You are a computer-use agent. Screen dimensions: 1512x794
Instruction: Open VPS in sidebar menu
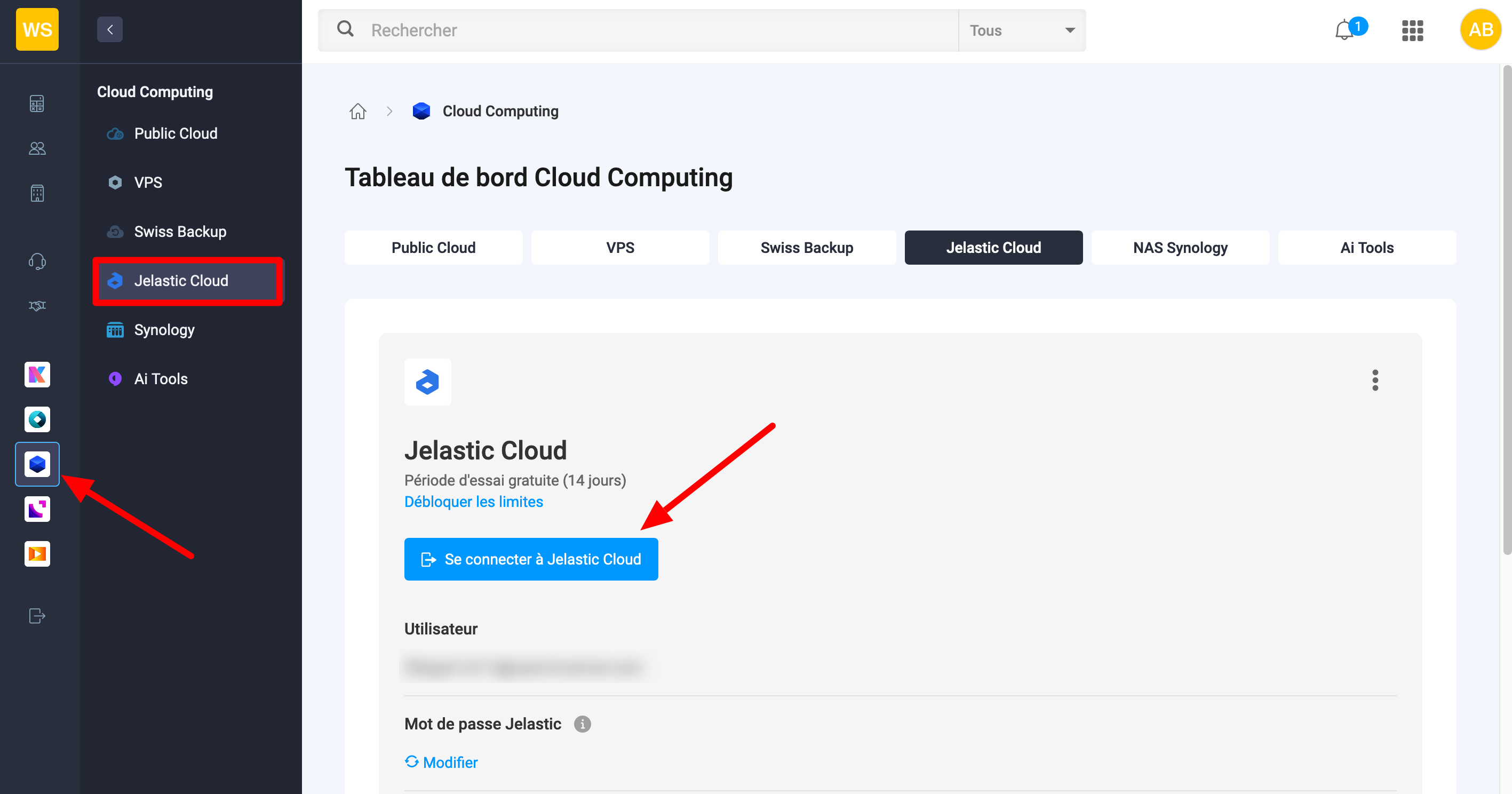pyautogui.click(x=148, y=182)
